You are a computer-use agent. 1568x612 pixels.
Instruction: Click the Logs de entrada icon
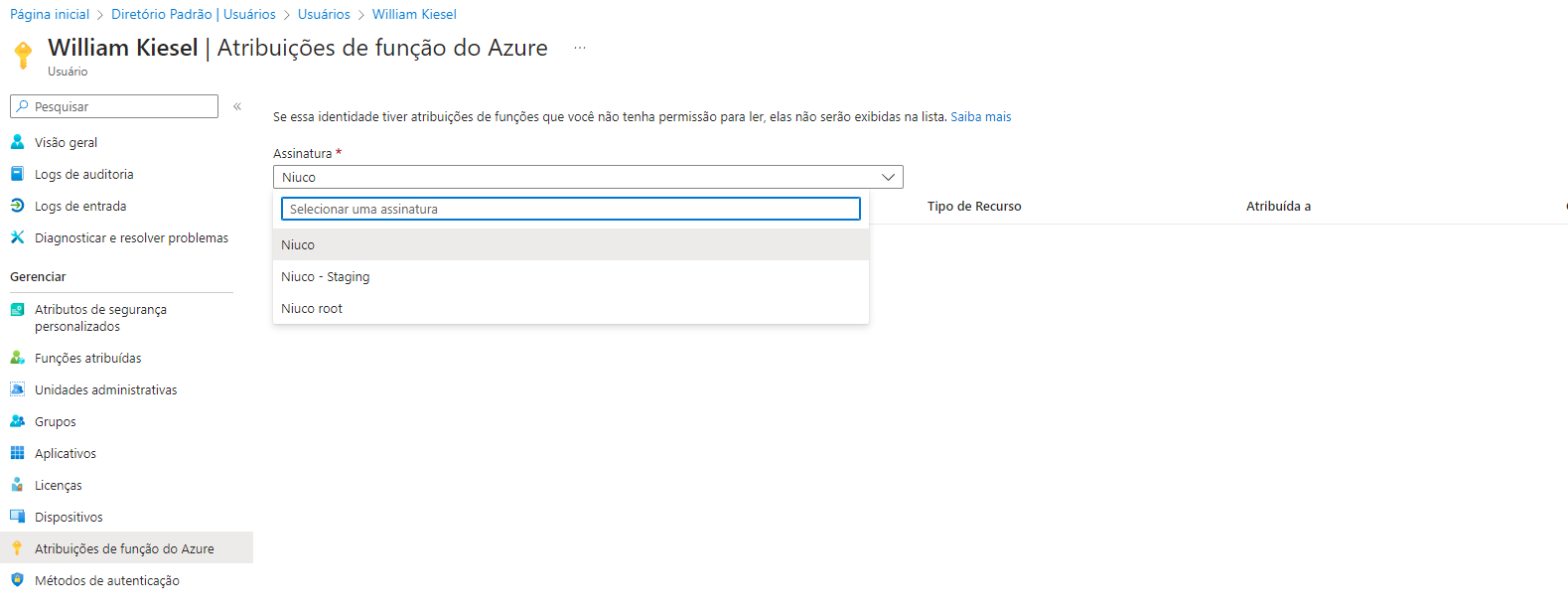[x=17, y=206]
